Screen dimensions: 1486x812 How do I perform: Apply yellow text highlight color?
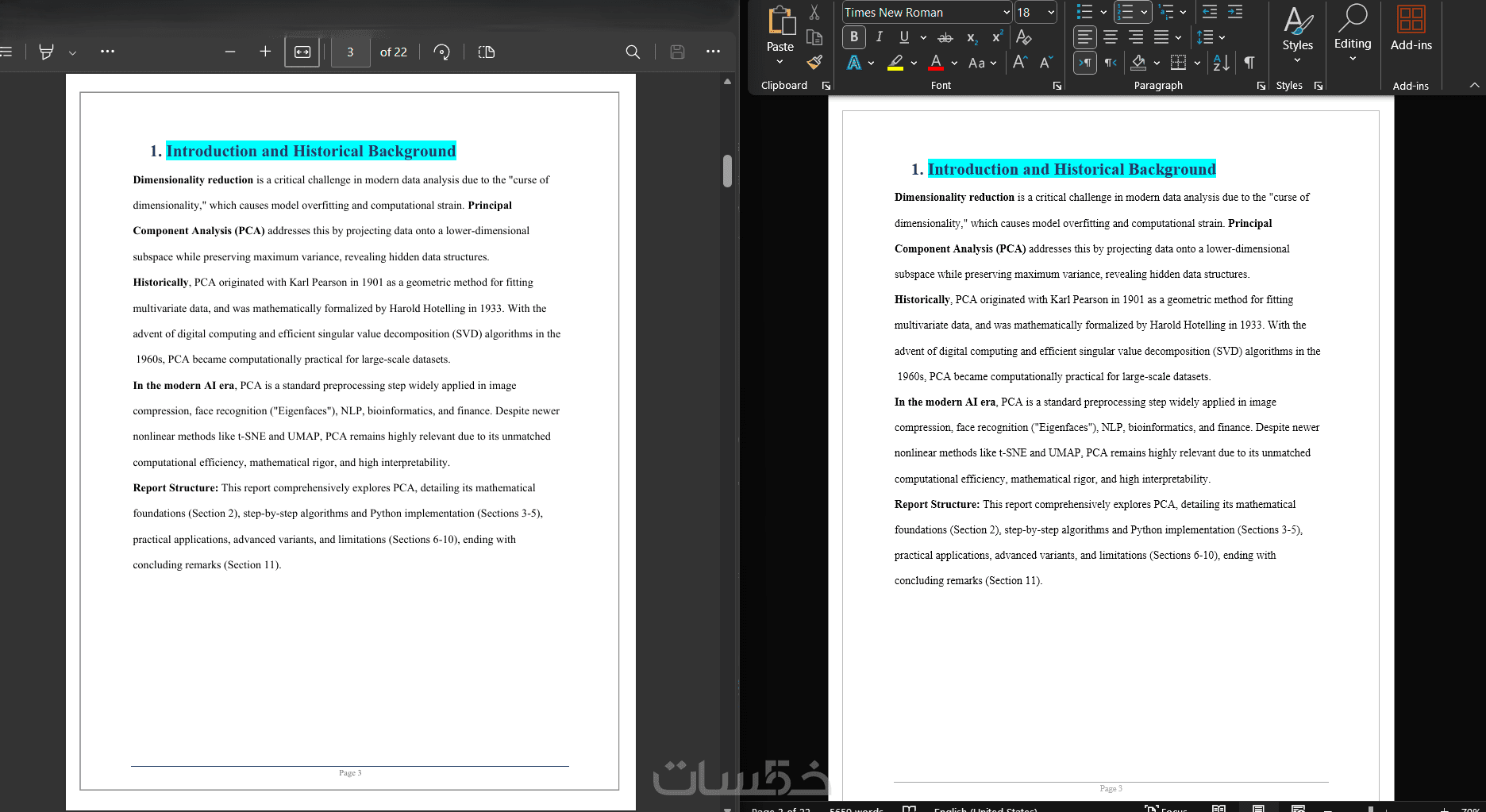point(895,62)
